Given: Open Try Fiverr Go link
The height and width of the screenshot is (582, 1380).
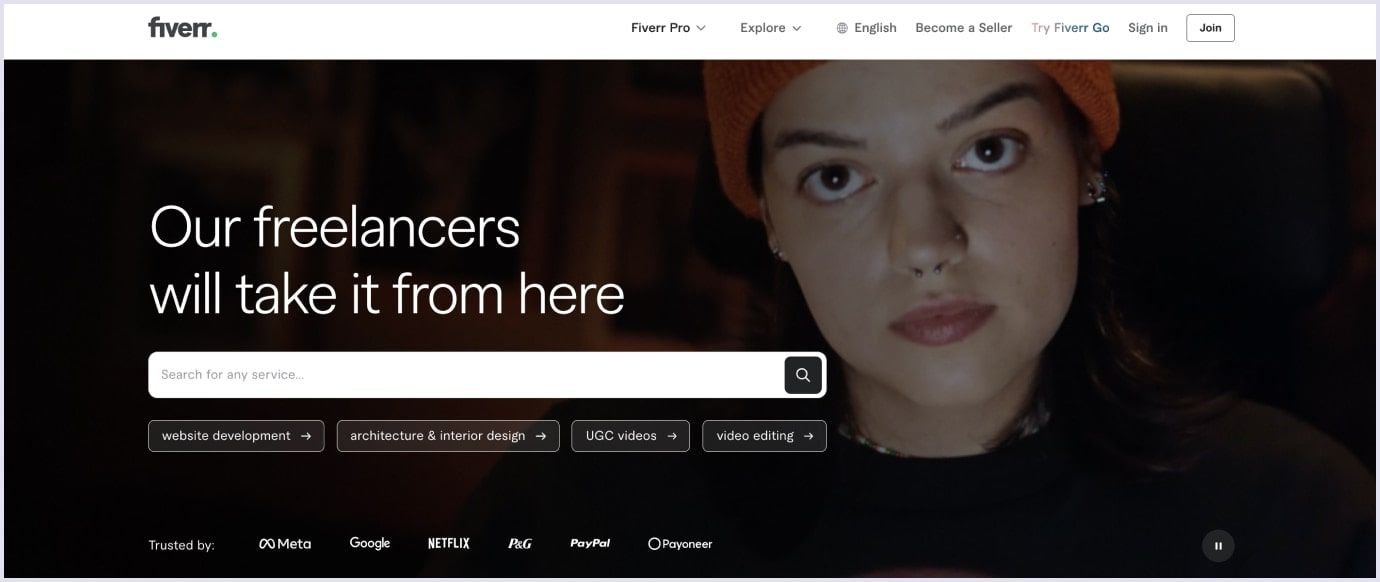Looking at the screenshot, I should tap(1070, 28).
